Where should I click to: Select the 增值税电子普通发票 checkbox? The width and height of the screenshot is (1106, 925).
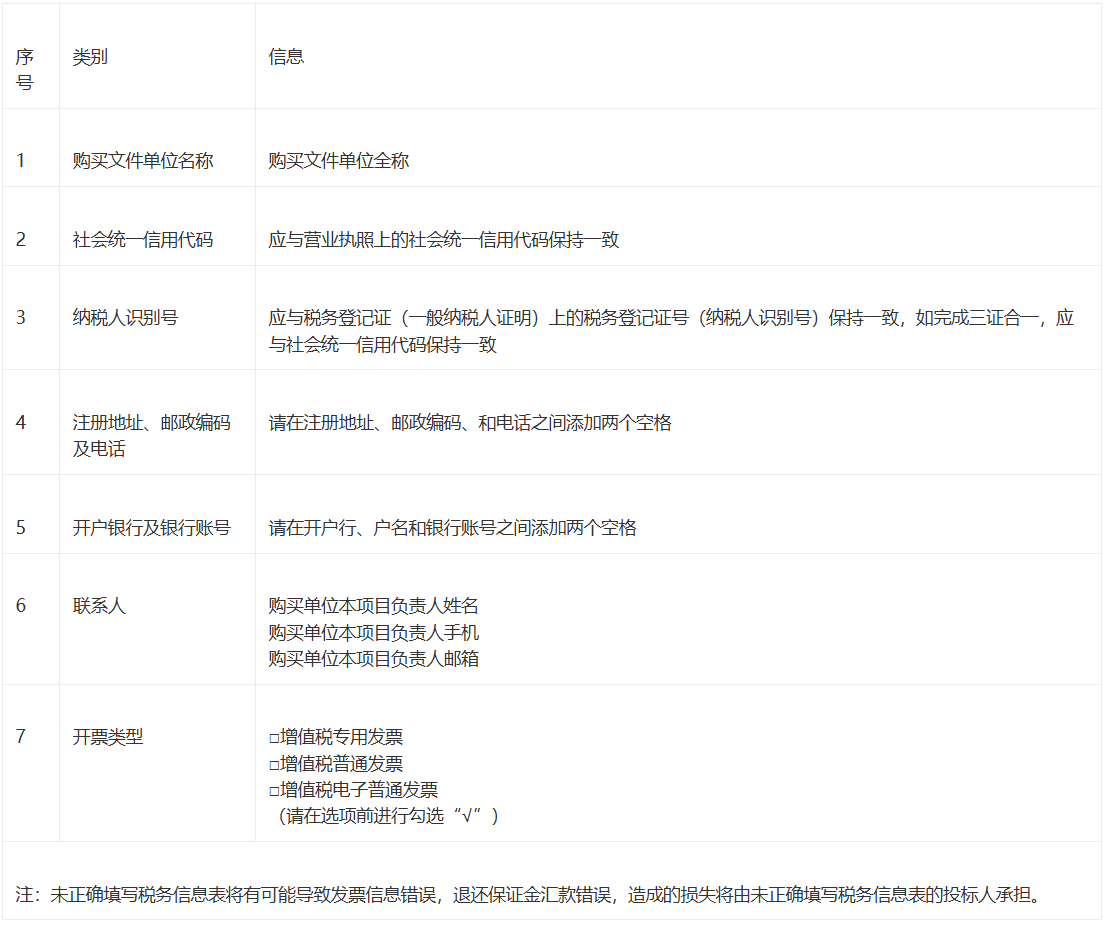pyautogui.click(x=274, y=791)
